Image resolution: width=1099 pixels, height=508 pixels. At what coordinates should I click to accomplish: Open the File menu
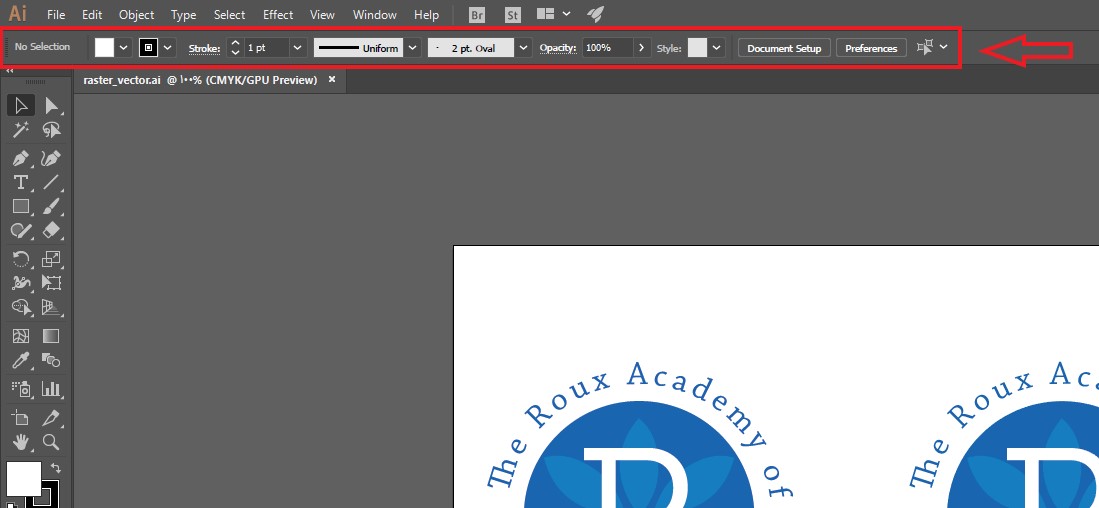pos(56,15)
